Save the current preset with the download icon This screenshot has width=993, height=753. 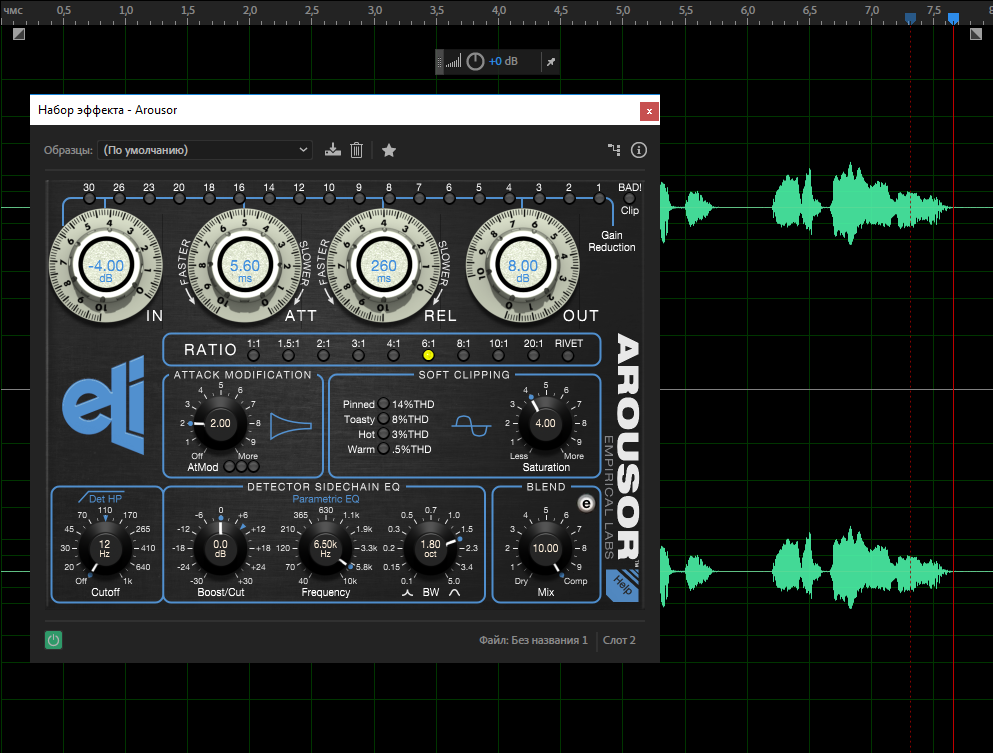pyautogui.click(x=332, y=150)
